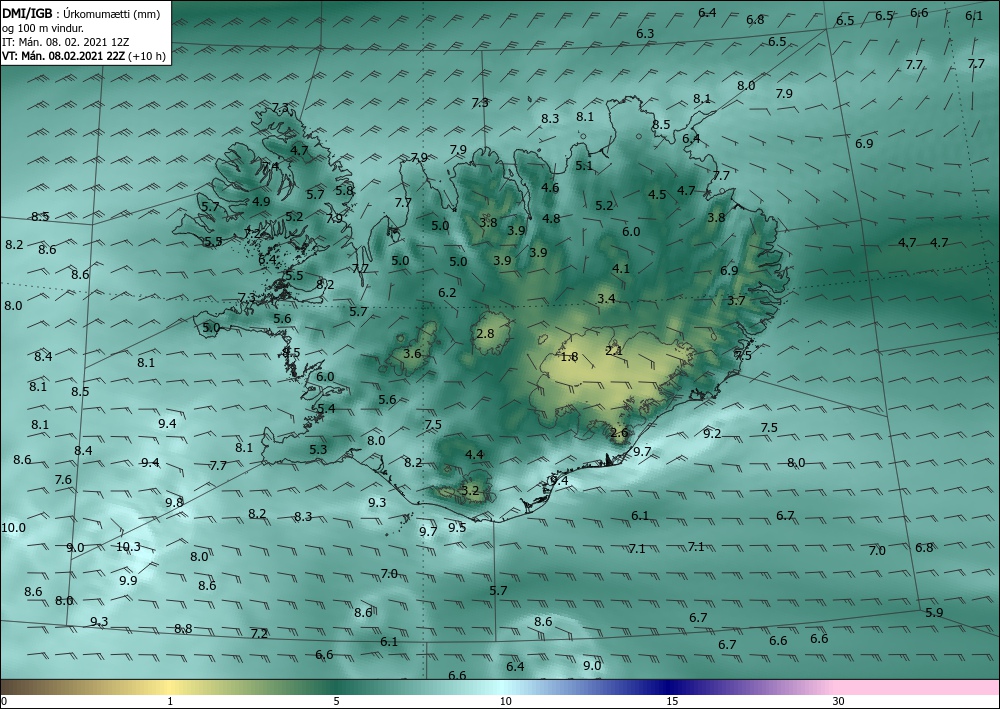This screenshot has height=709, width=1000.
Task: Click the 3.7 value in east Iceland
Action: point(736,300)
